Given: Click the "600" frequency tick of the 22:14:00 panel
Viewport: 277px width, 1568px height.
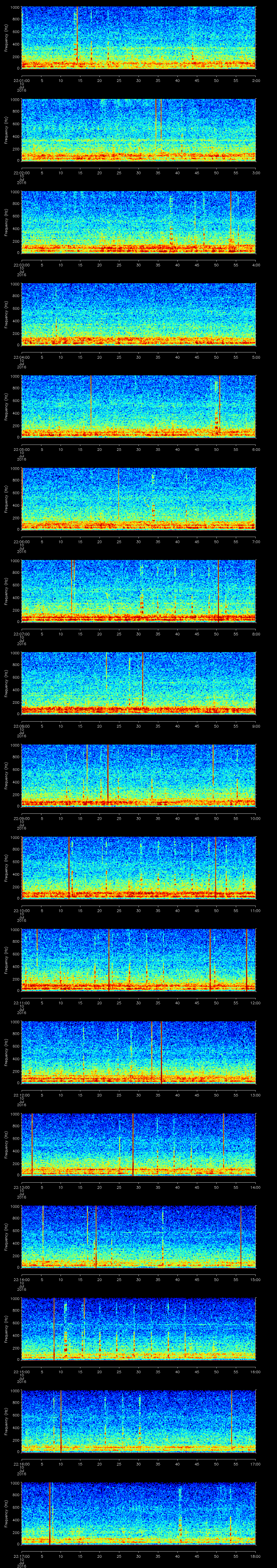Looking at the screenshot, I should 17,1231.
